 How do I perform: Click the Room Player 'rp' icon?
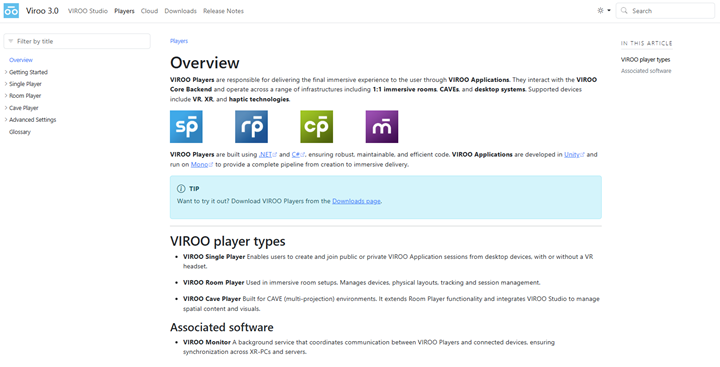251,126
